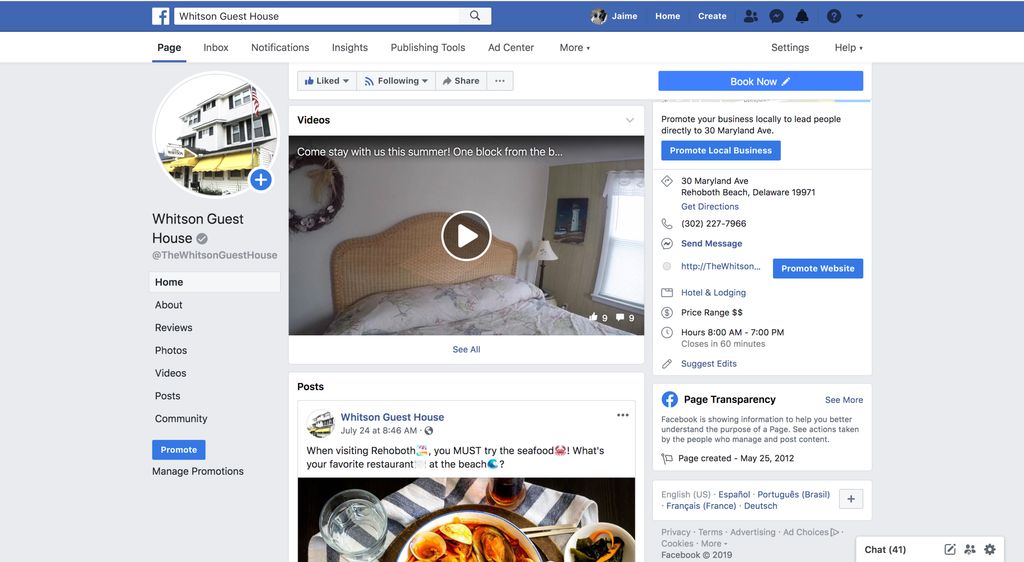This screenshot has height=562, width=1024.
Task: Click the sidebar Promote button
Action: [x=178, y=450]
